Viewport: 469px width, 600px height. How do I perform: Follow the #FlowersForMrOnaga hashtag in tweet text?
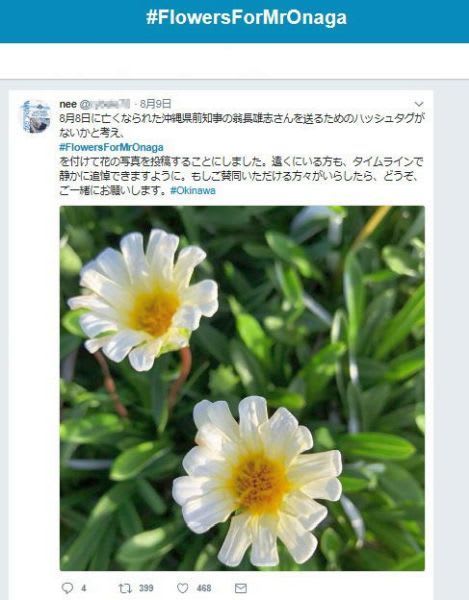click(111, 147)
